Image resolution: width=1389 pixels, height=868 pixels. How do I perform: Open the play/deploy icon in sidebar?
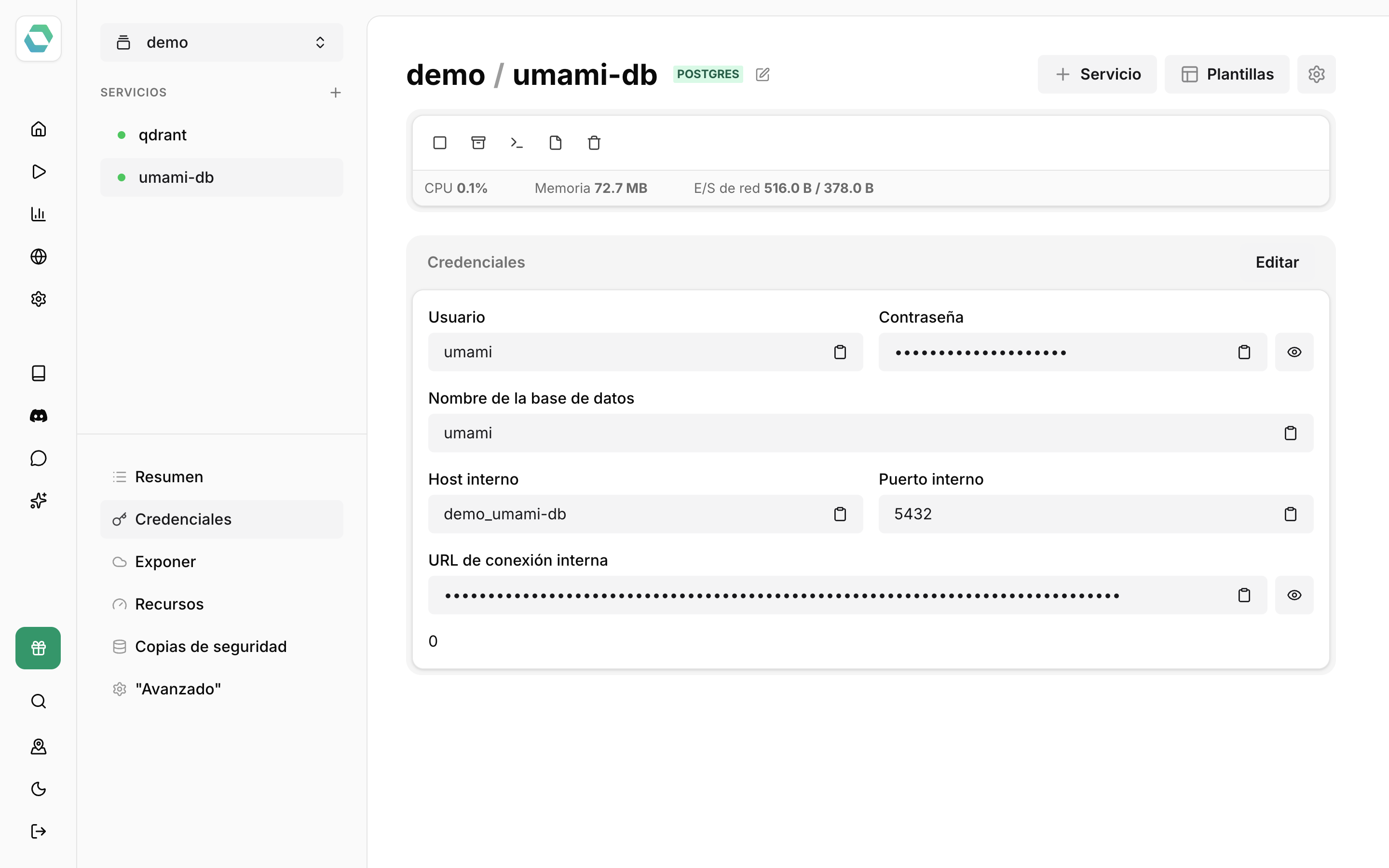[39, 172]
